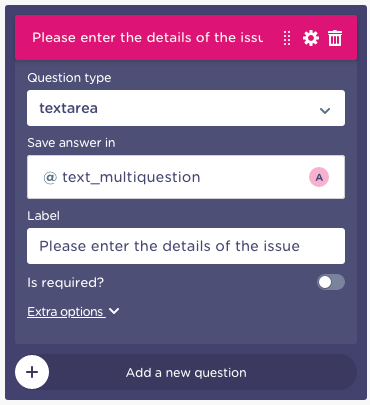Image resolution: width=370 pixels, height=405 pixels.
Task: Click the @ symbol before text_multiquestion
Action: point(50,177)
